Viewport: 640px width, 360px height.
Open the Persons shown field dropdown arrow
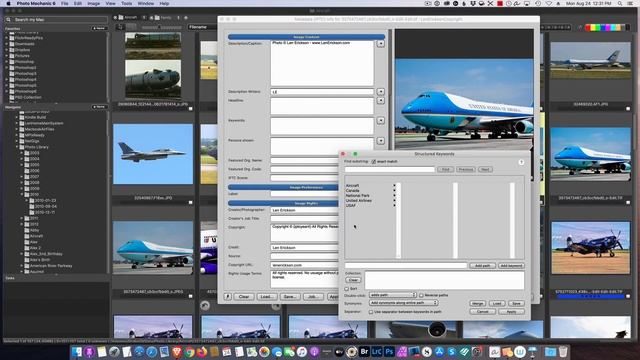coord(380,141)
